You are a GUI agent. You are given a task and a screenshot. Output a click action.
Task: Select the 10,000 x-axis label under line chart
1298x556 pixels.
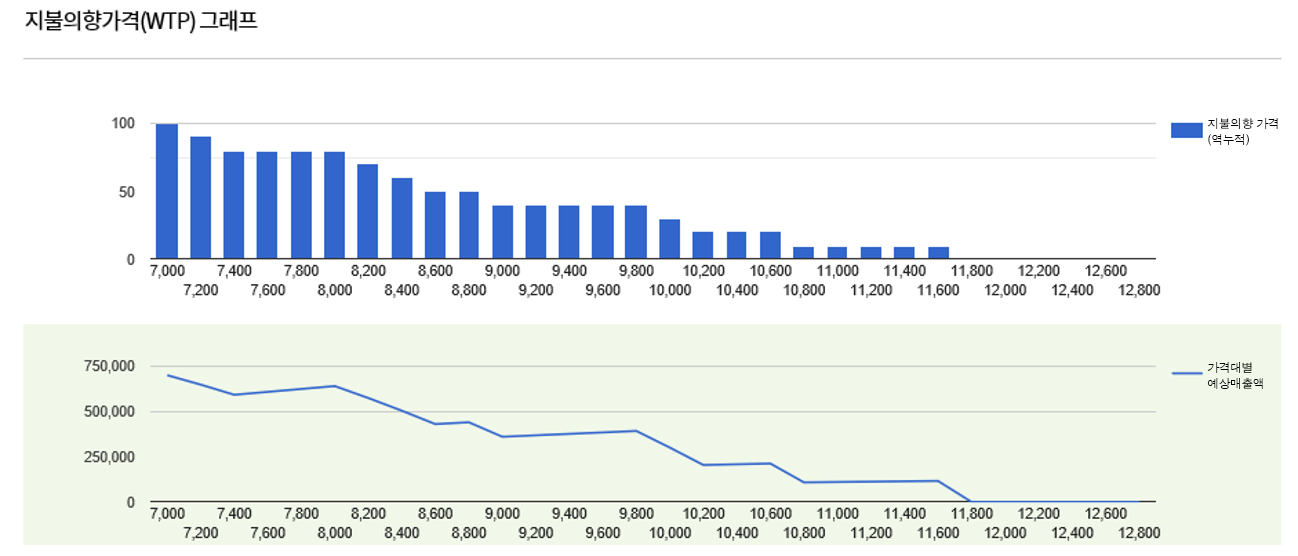(670, 533)
